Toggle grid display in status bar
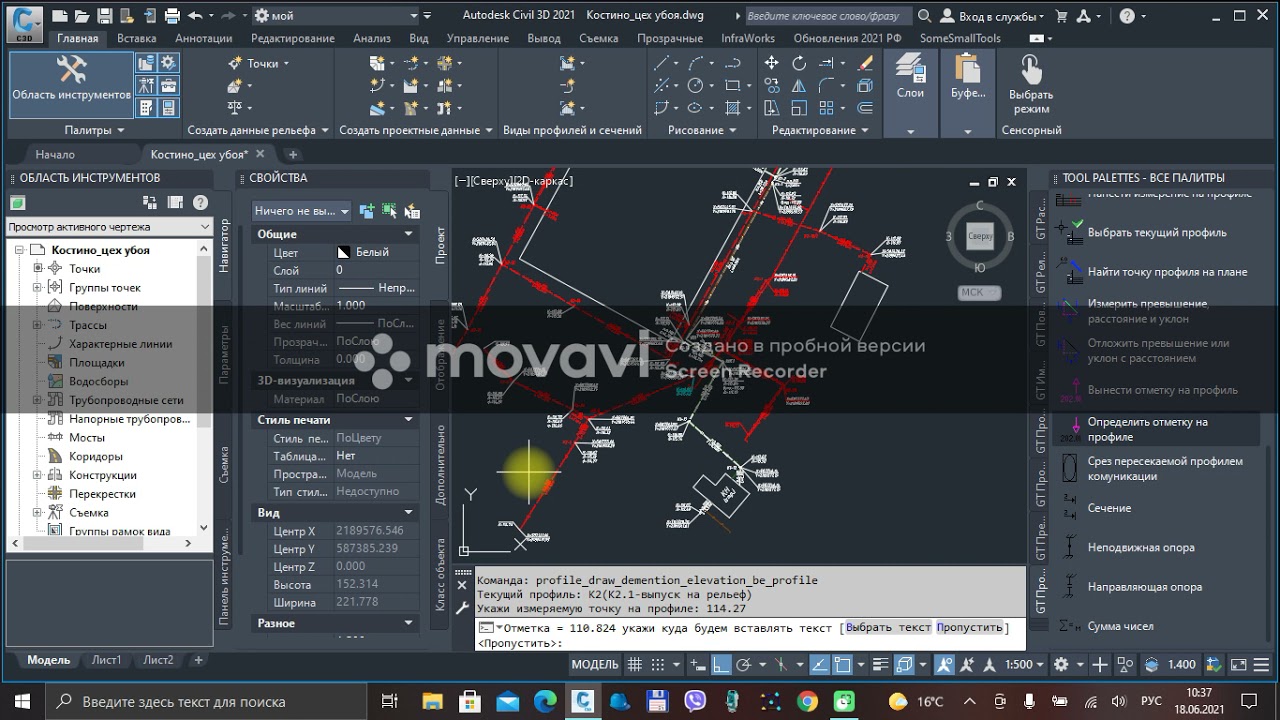Viewport: 1280px width, 720px height. point(634,664)
